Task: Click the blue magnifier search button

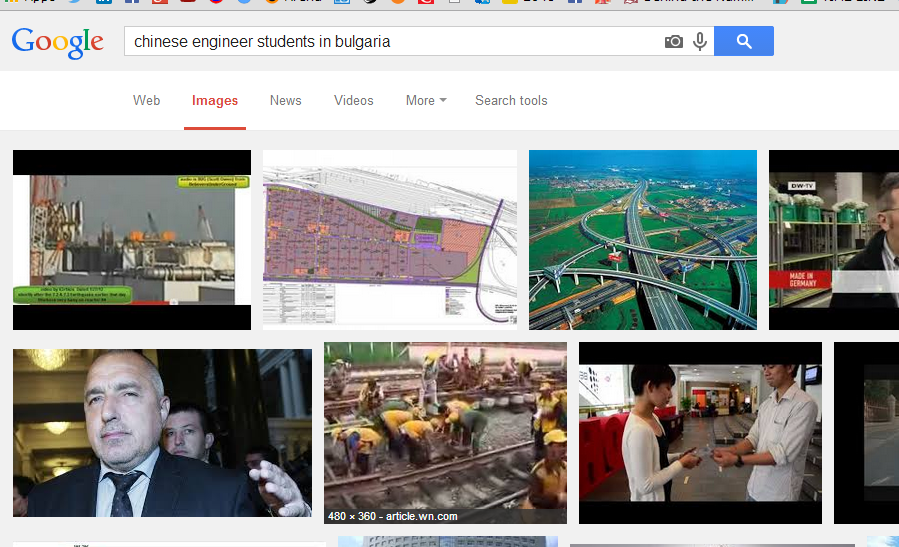Action: pos(744,41)
